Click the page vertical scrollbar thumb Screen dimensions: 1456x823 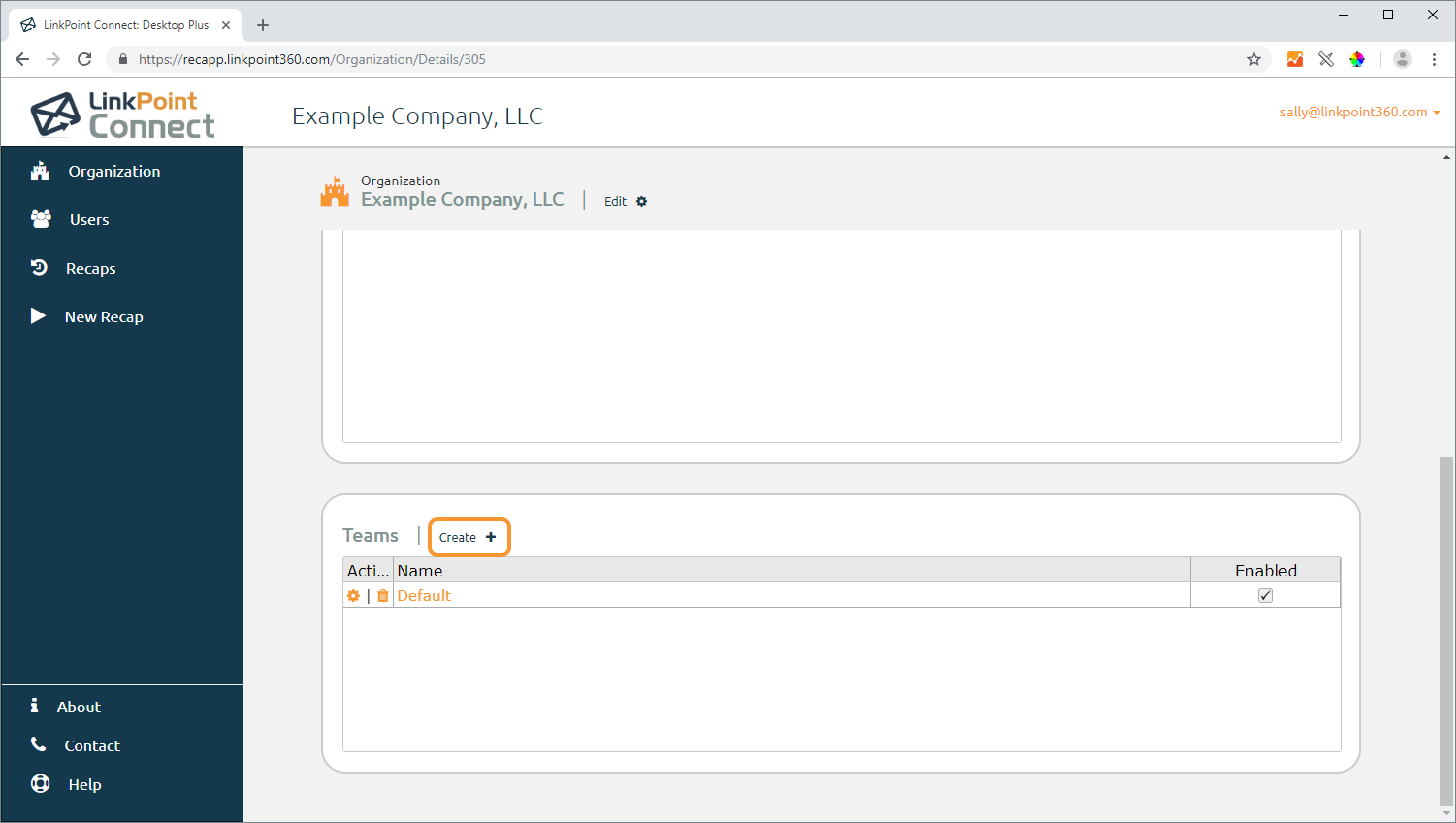(x=1446, y=630)
